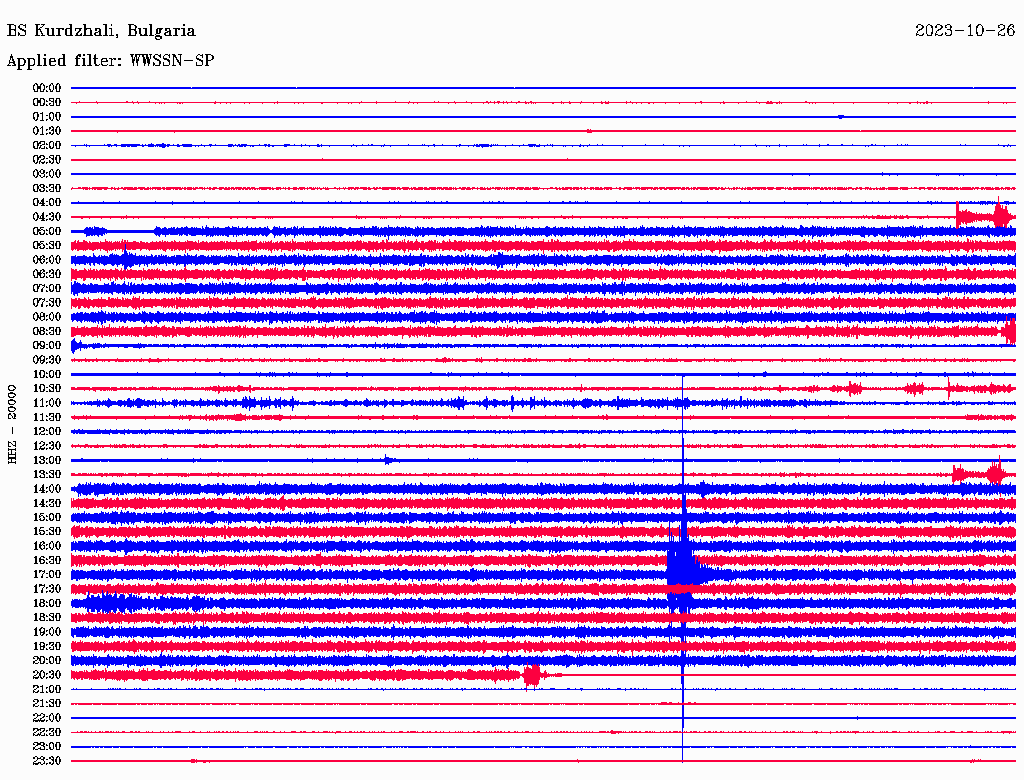Viewport: 1024px width, 780px height.
Task: Click the station title 'BS Kurdzhali, Bulgaria'
Action: point(101,31)
